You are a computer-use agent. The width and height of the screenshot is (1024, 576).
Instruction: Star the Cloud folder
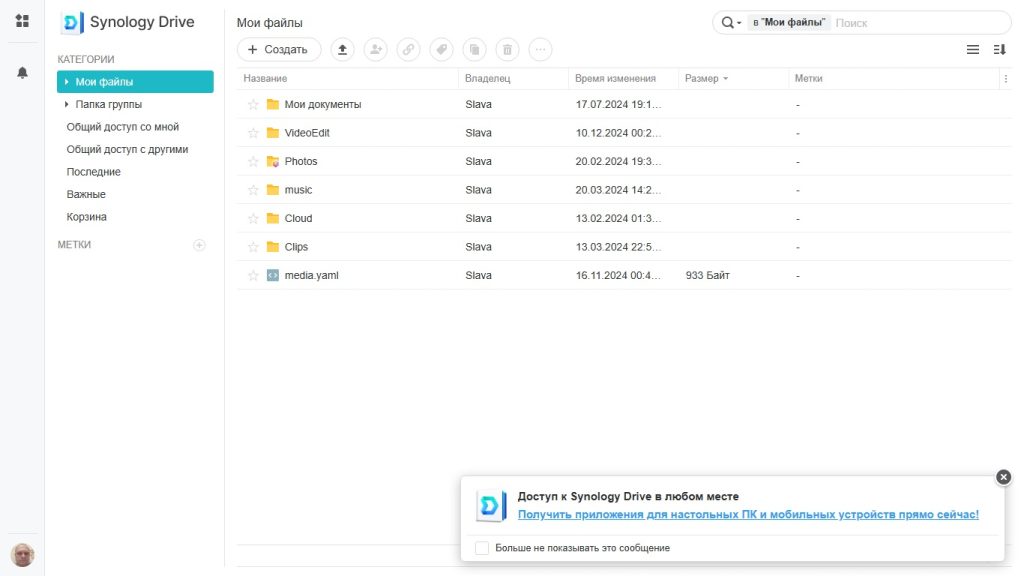pyautogui.click(x=253, y=218)
